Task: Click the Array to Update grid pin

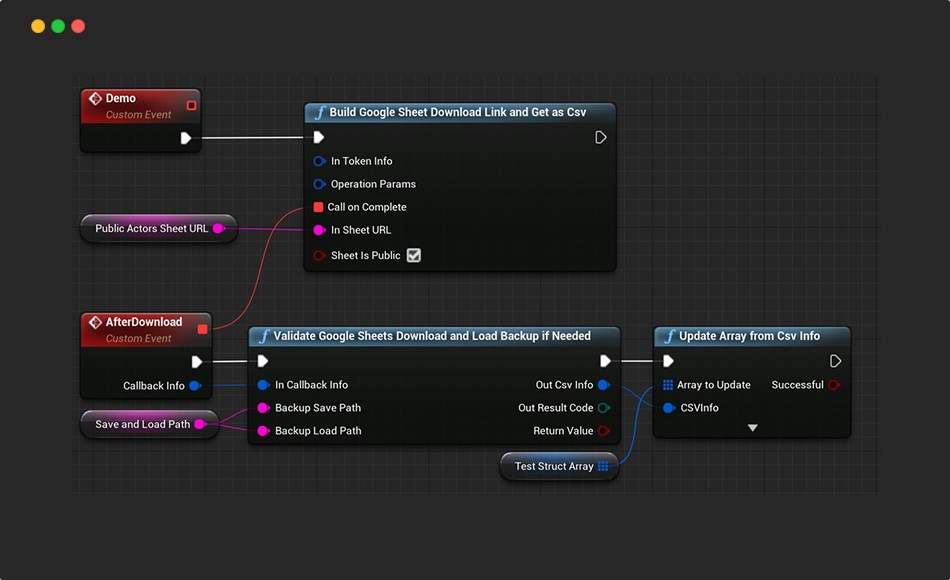Action: tap(668, 385)
